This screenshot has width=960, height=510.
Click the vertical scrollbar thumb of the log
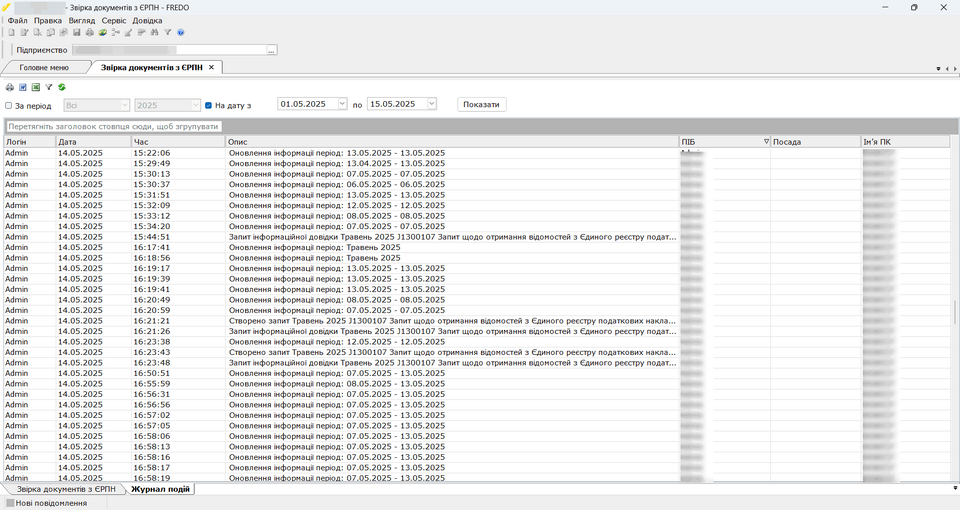pyautogui.click(x=955, y=313)
